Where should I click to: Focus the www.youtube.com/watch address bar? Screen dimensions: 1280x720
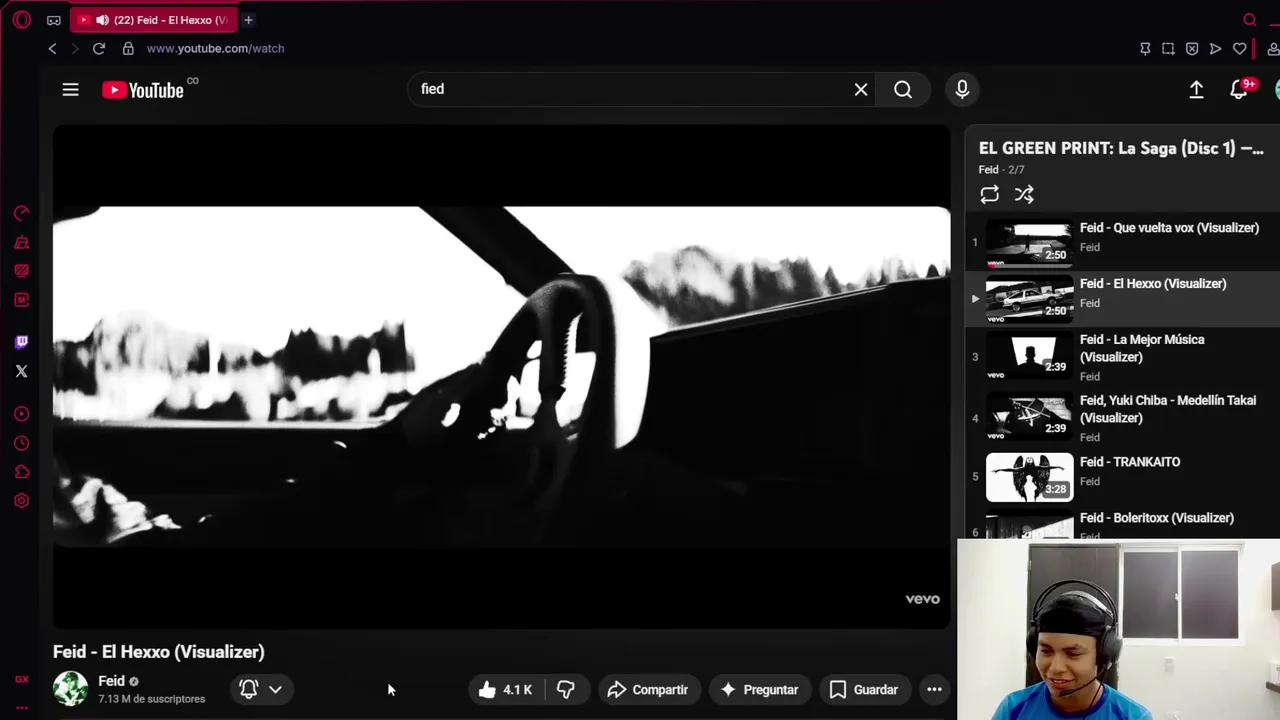coord(215,48)
